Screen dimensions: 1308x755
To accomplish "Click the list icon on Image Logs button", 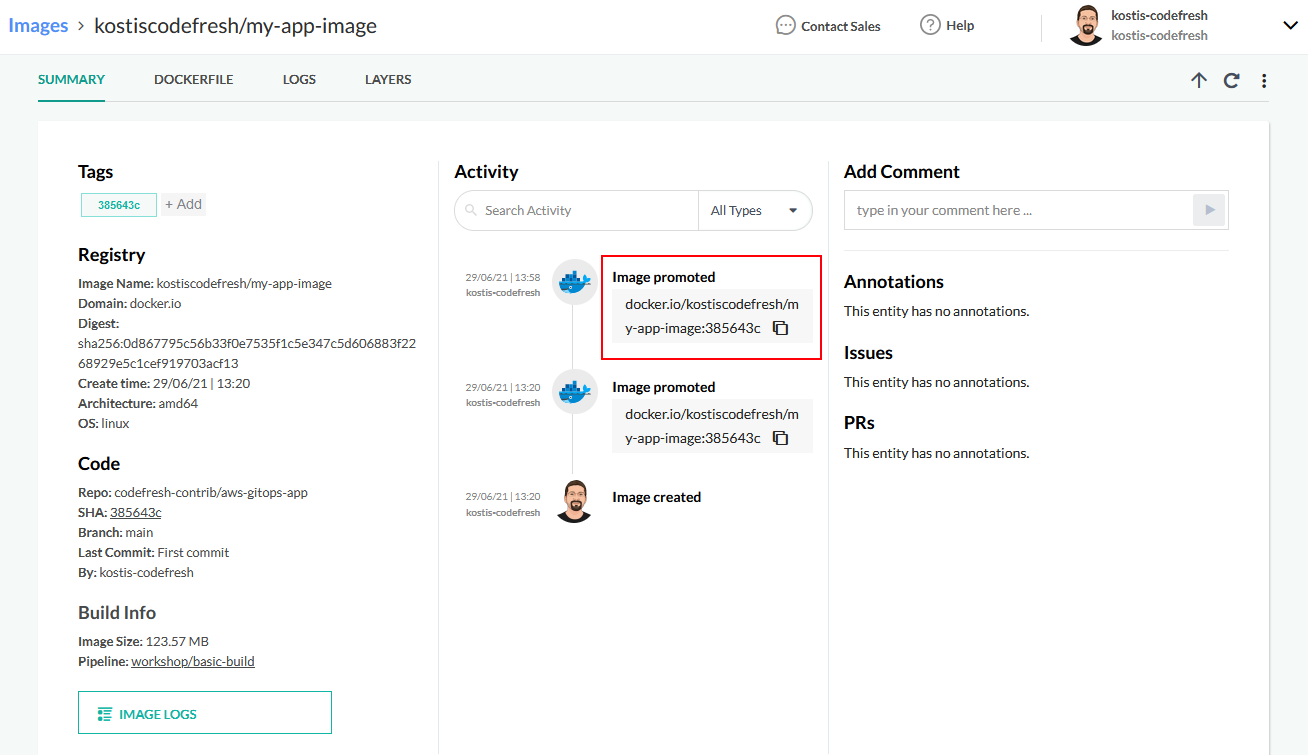I will click(105, 714).
